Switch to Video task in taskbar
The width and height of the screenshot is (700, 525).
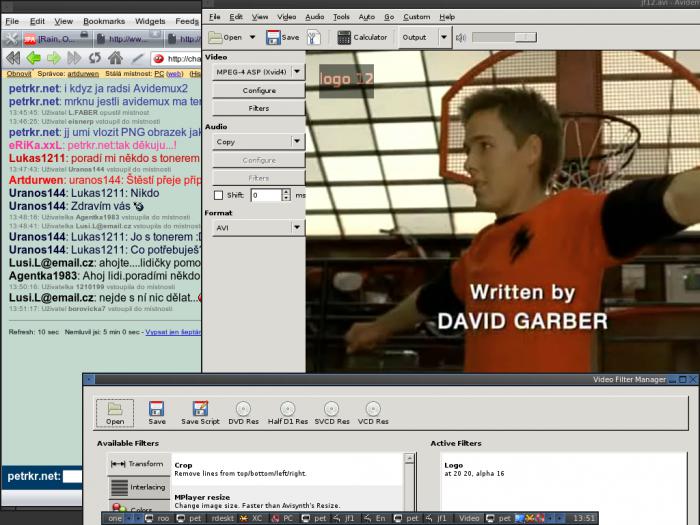point(469,518)
